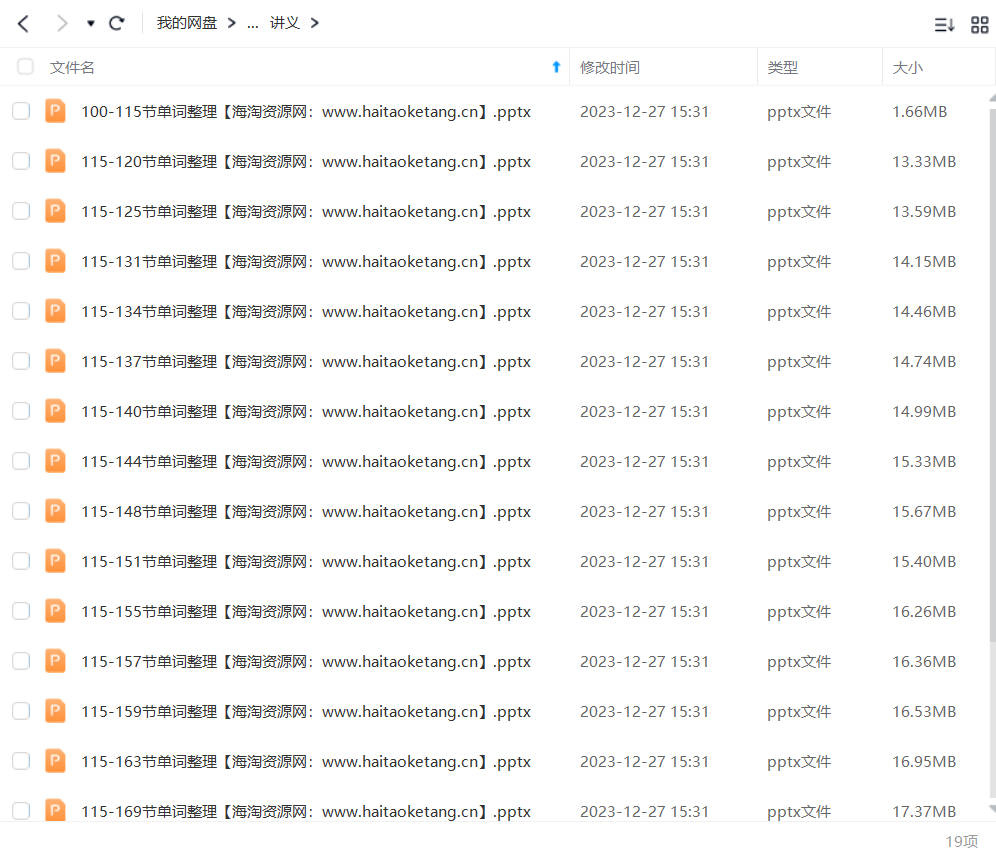Click the scrollbar up arrow
Viewport: 996px width, 855px height.
(992, 98)
